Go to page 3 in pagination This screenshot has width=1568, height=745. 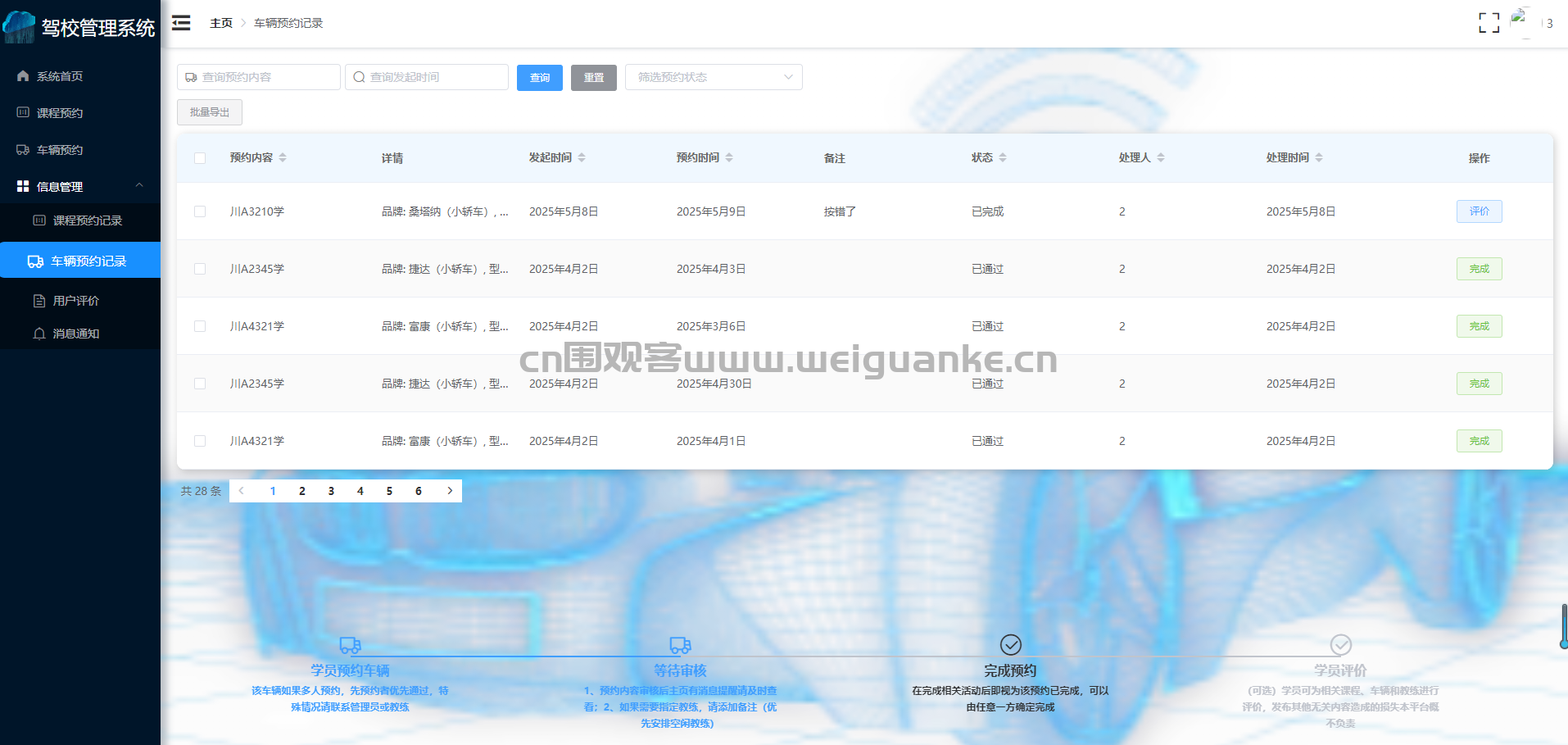[x=331, y=491]
